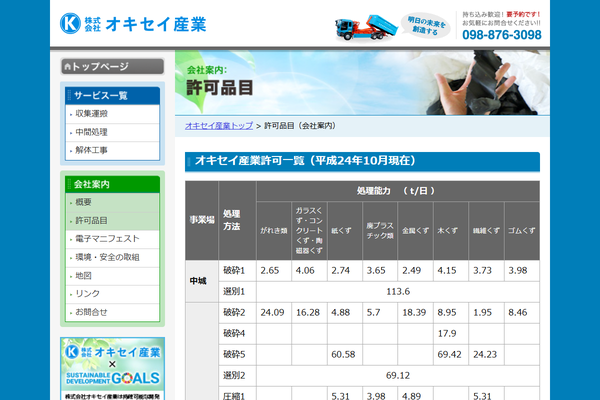Click the 69.42 cell value

click(450, 355)
